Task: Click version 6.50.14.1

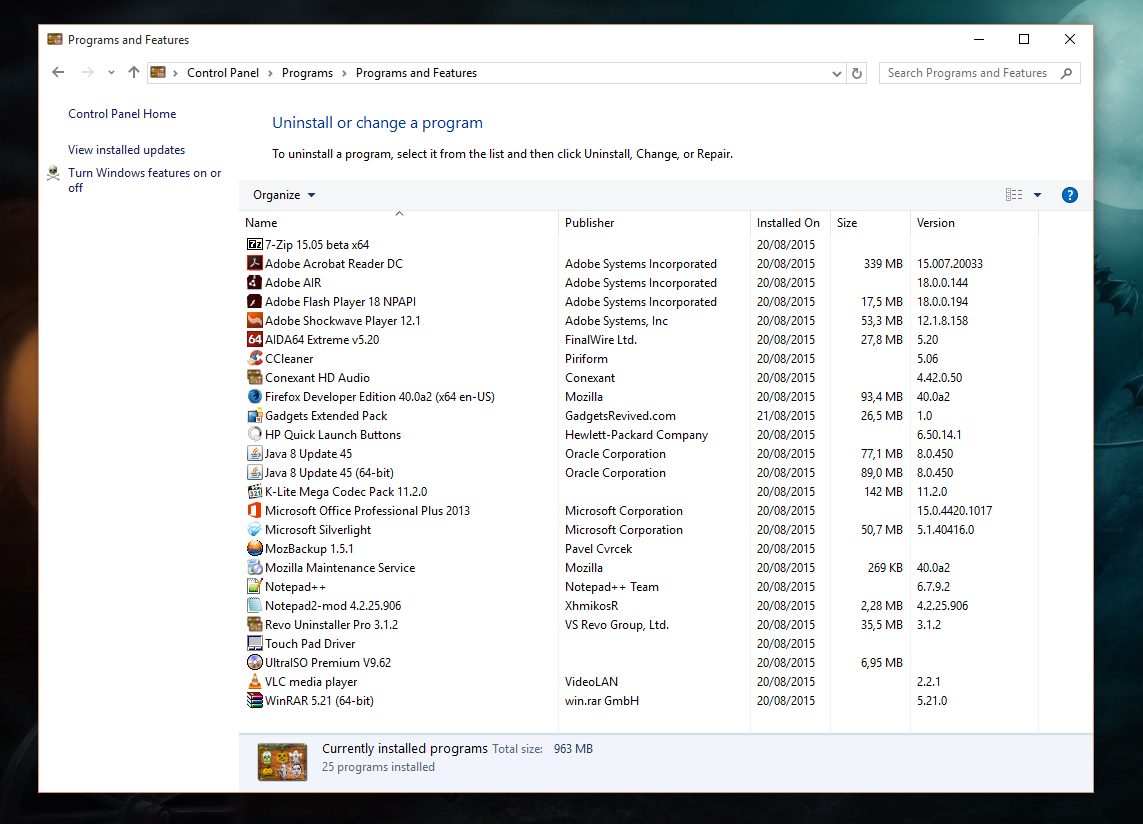Action: point(939,435)
